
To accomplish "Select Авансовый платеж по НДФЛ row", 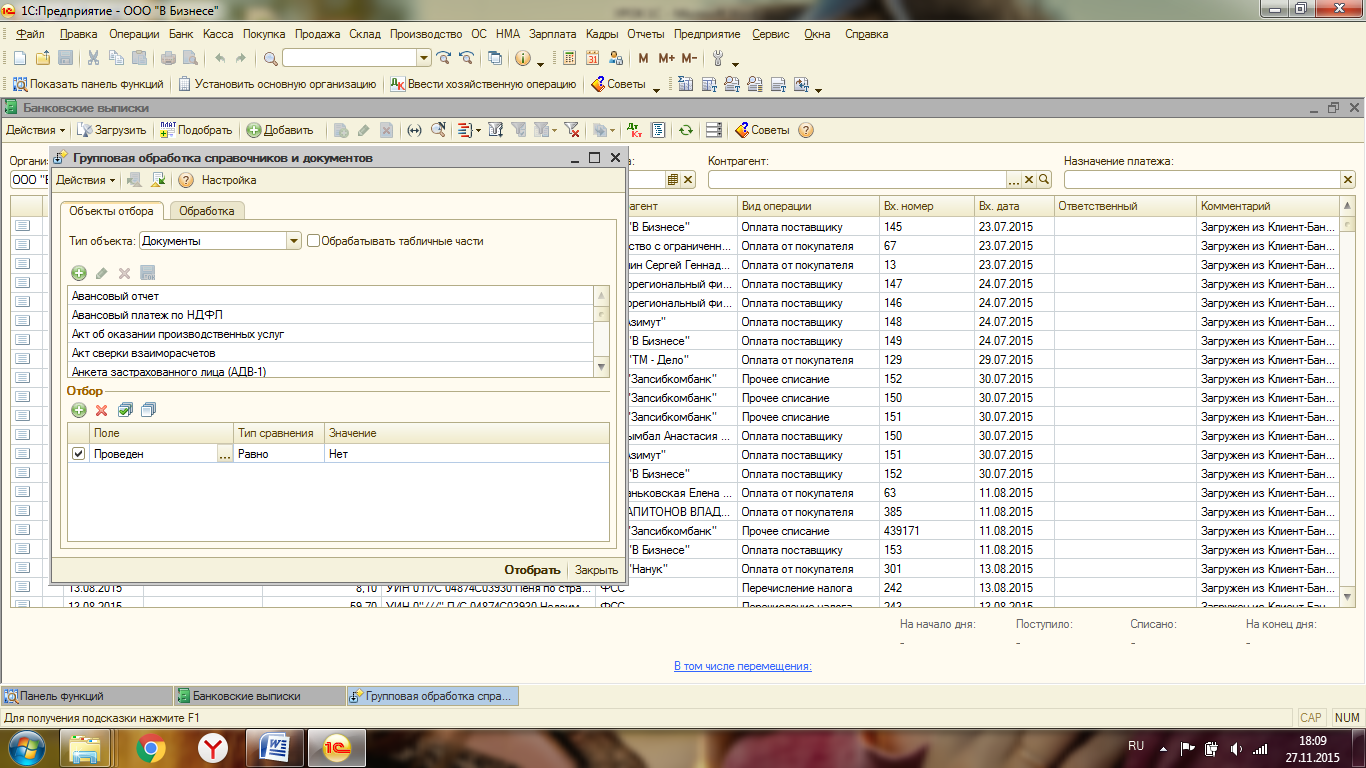I will pyautogui.click(x=331, y=315).
